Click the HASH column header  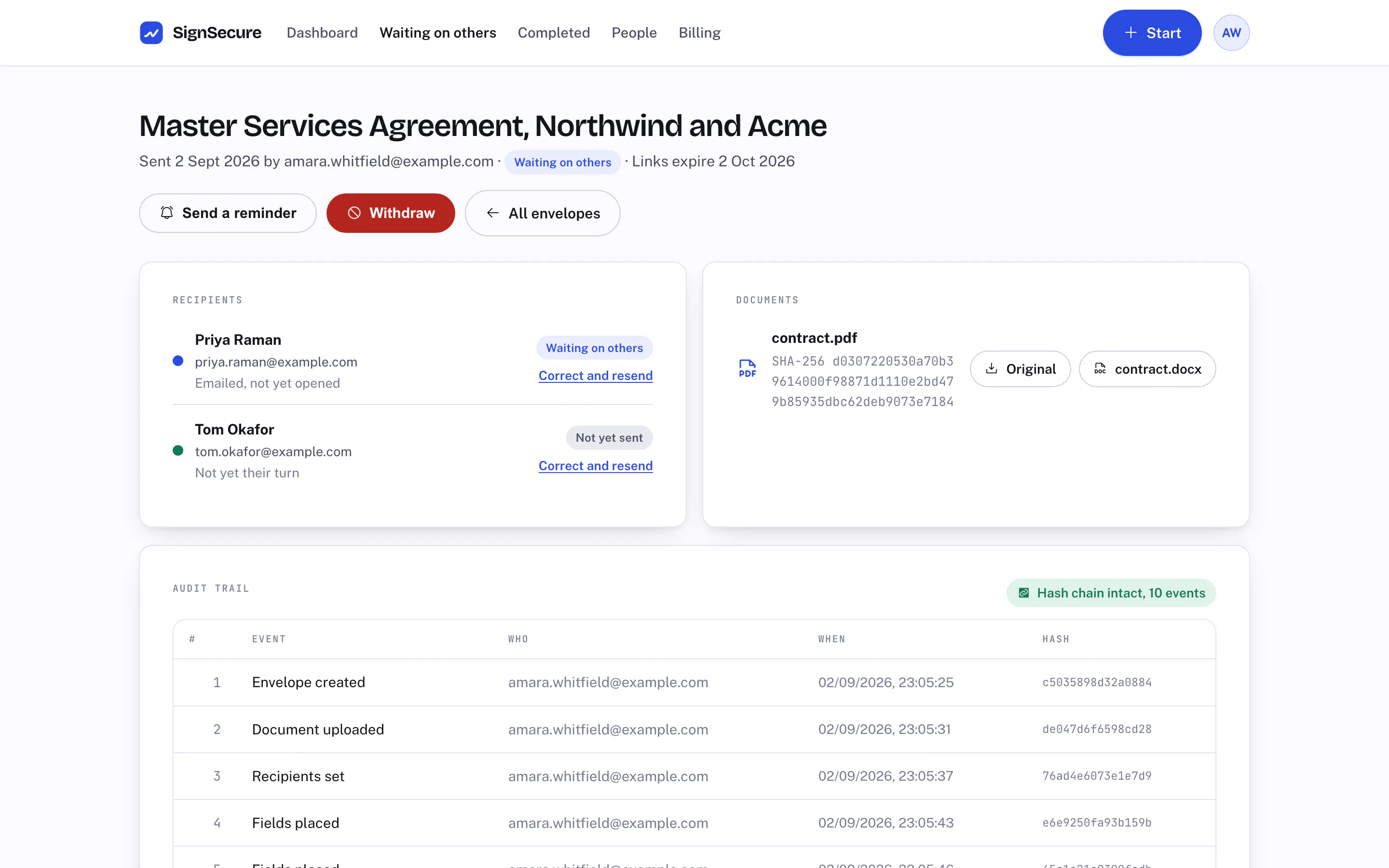1056,639
